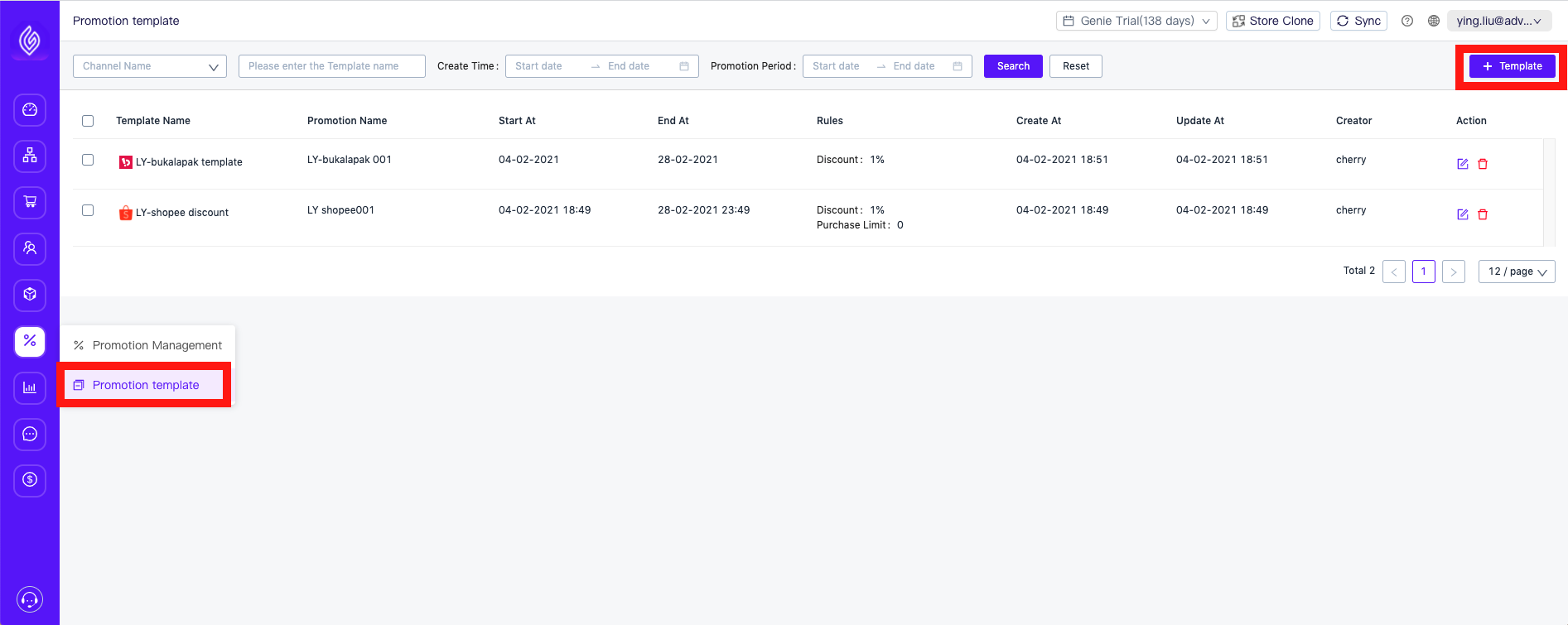Open the 12 / page size dropdown
The image size is (1568, 625).
click(x=1516, y=272)
